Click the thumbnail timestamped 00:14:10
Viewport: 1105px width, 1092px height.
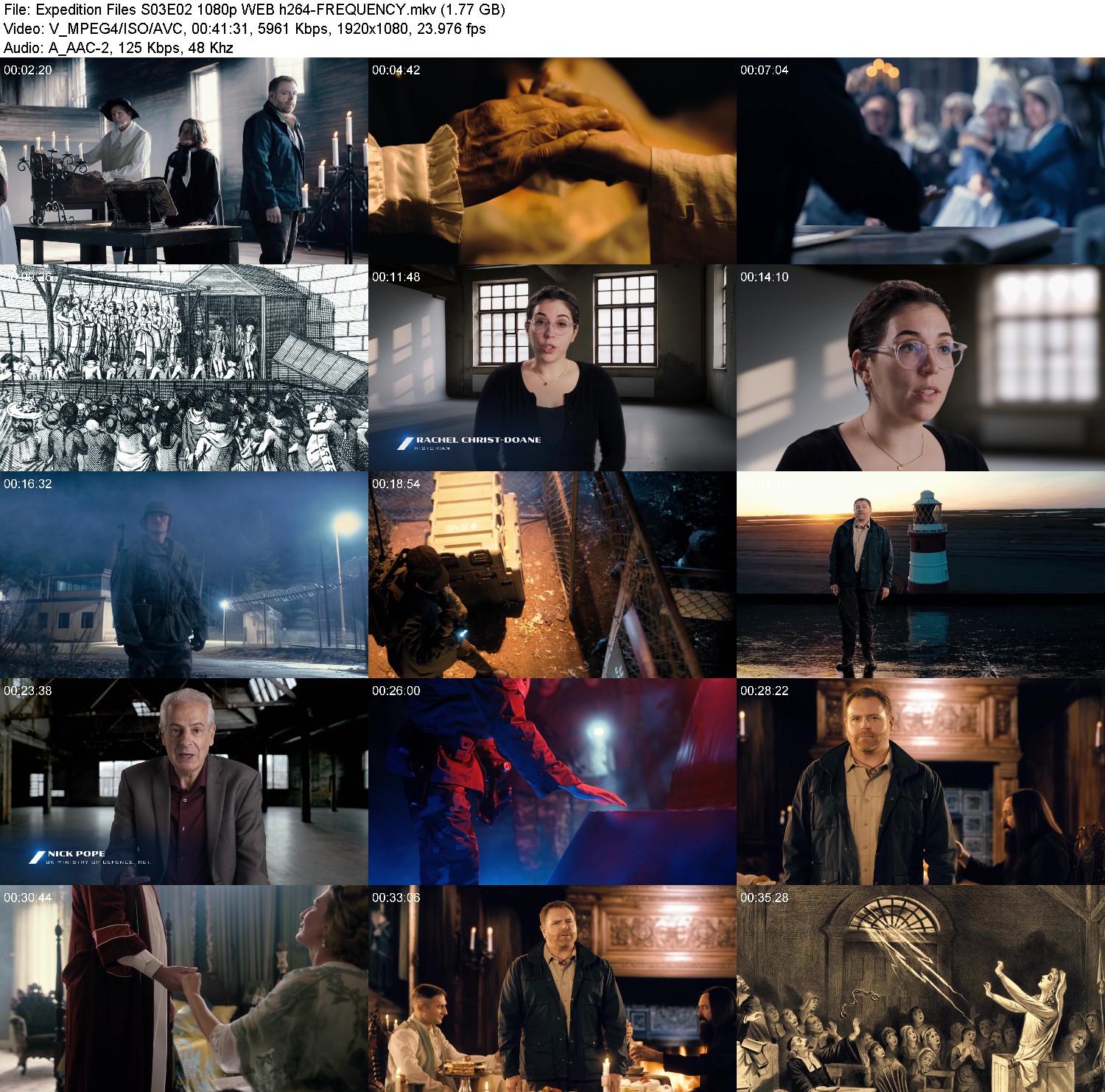tap(921, 368)
